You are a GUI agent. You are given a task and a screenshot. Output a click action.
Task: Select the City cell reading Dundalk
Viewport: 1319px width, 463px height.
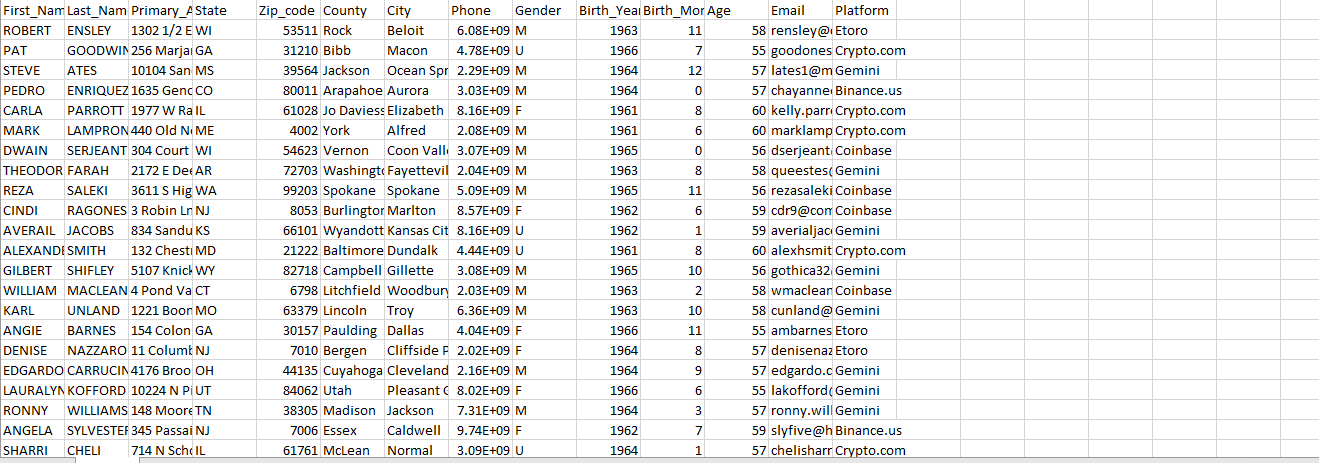(416, 250)
